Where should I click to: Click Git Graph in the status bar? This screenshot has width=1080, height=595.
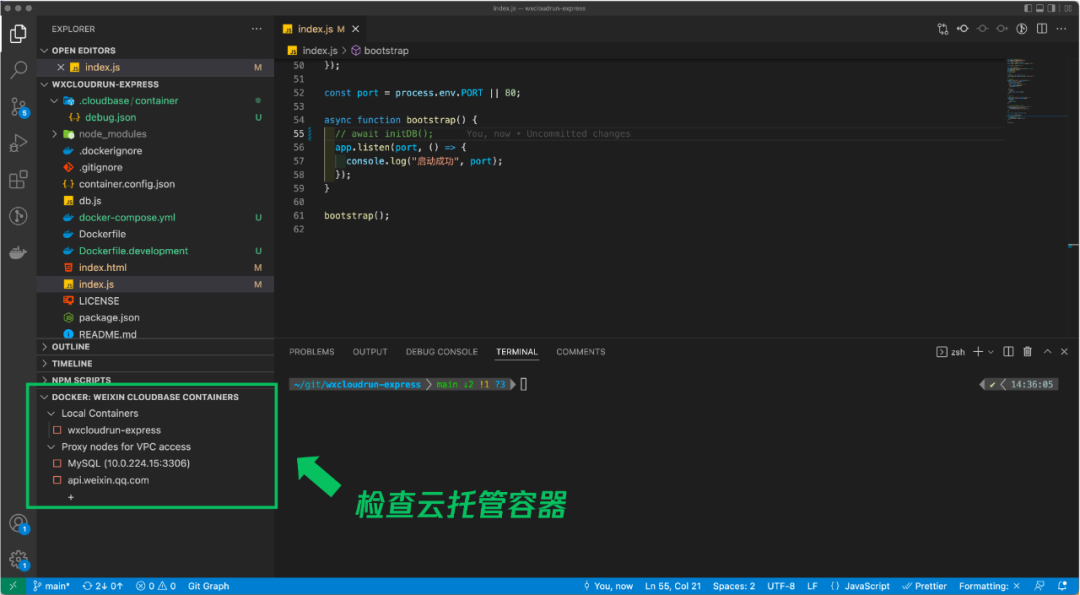[208, 586]
